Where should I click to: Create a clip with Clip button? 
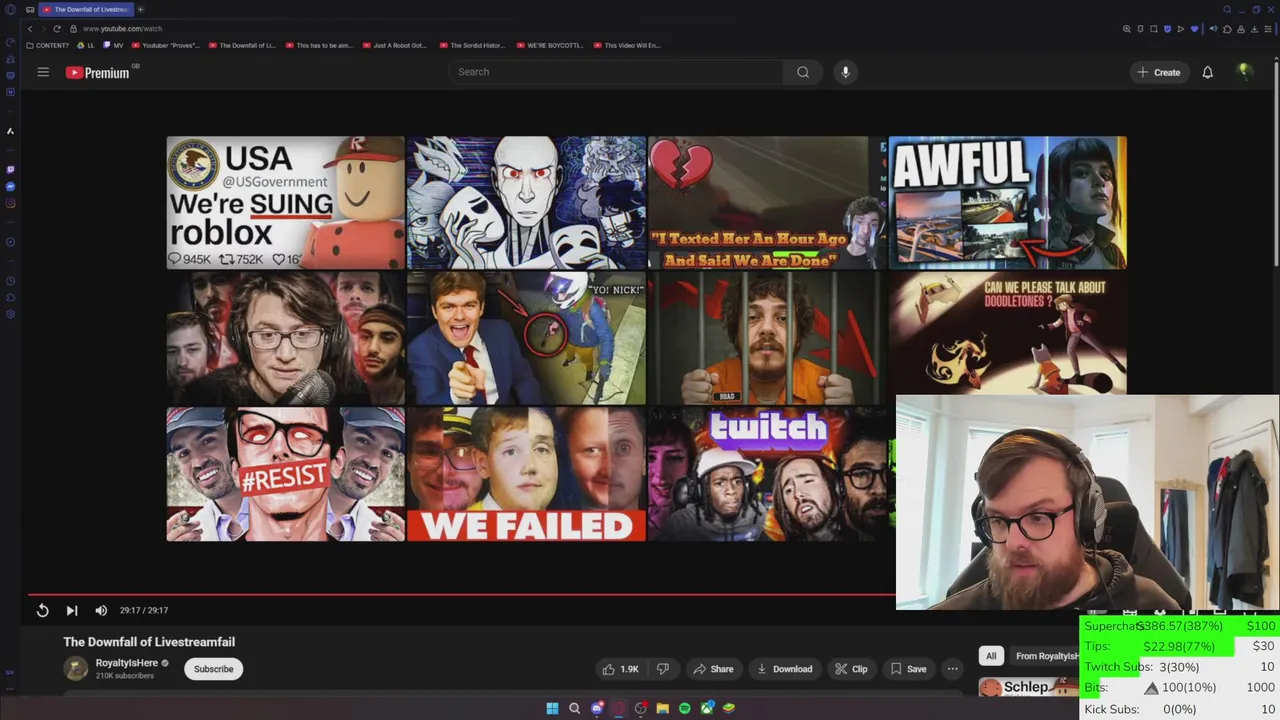(x=851, y=669)
